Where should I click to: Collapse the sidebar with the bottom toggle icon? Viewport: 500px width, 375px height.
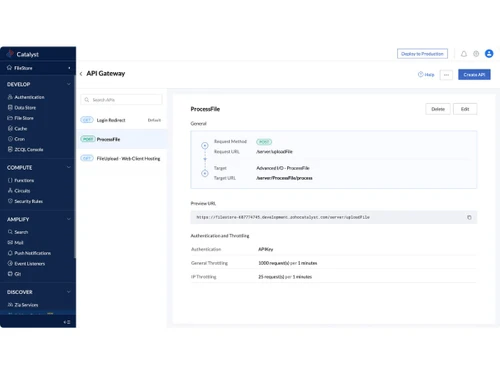[67, 322]
